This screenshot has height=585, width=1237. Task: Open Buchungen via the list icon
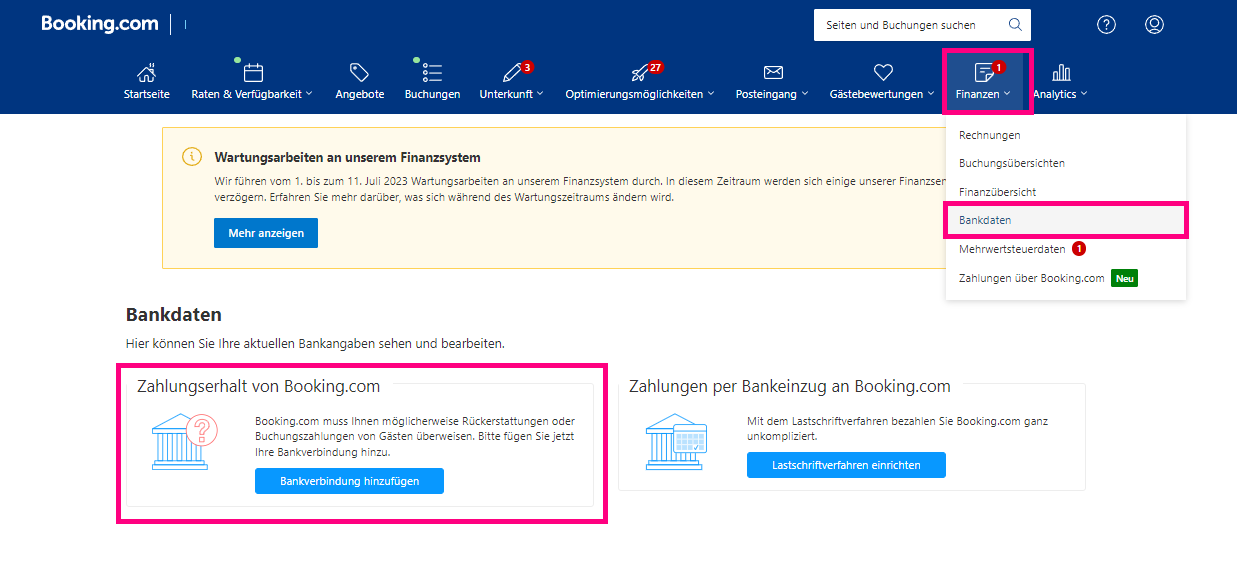[432, 72]
